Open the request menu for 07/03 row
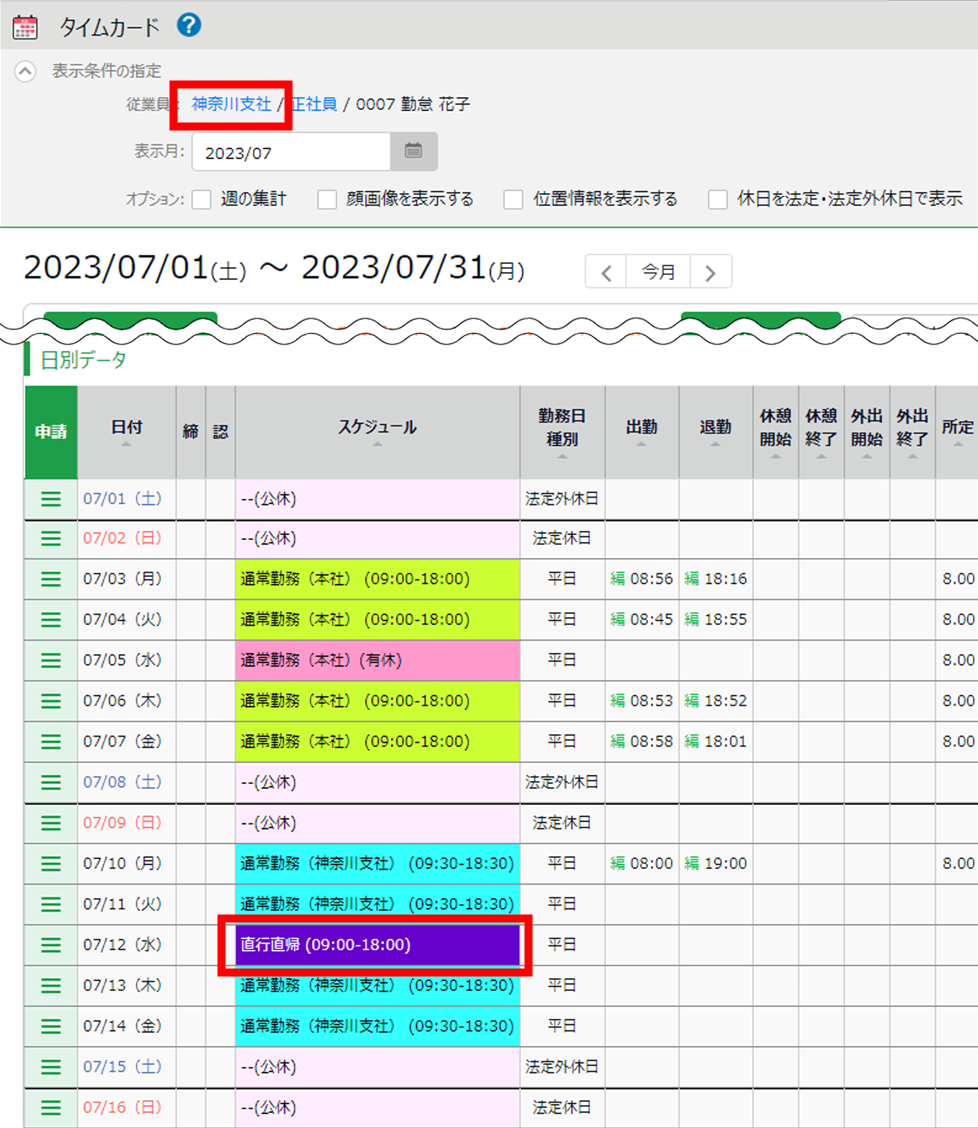The image size is (978, 1128). coord(51,579)
